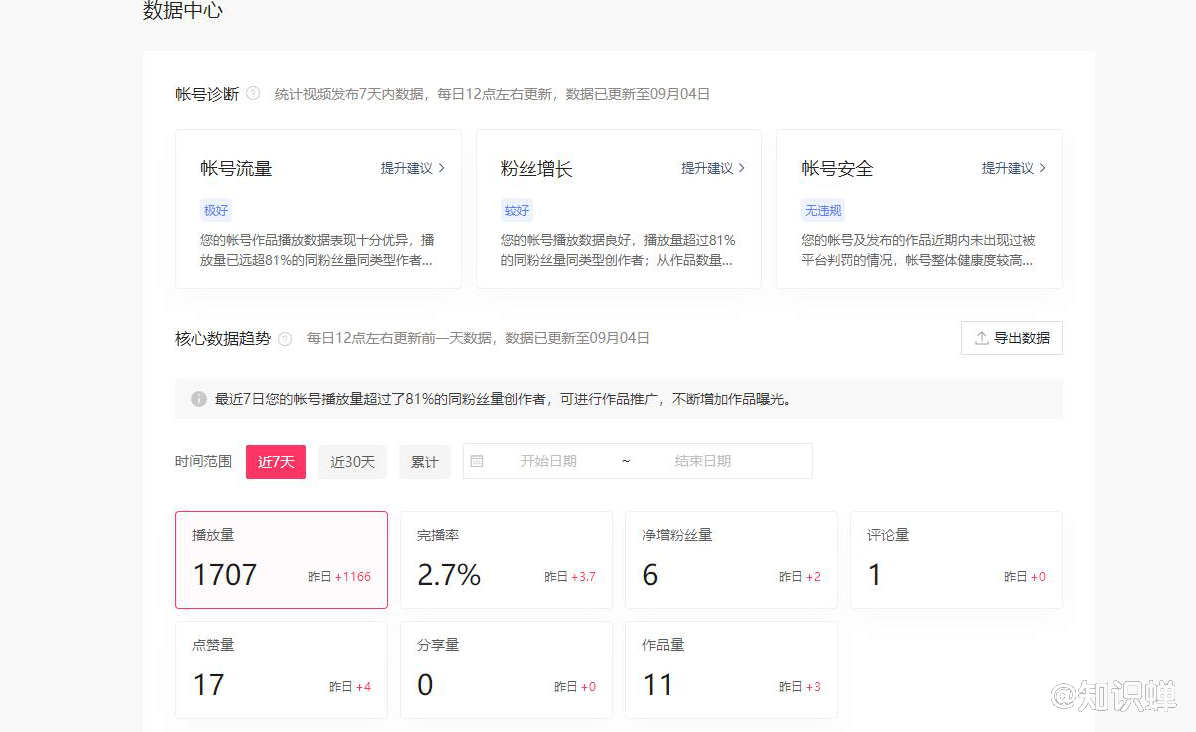Select the 完播率 metric card

tap(506, 560)
